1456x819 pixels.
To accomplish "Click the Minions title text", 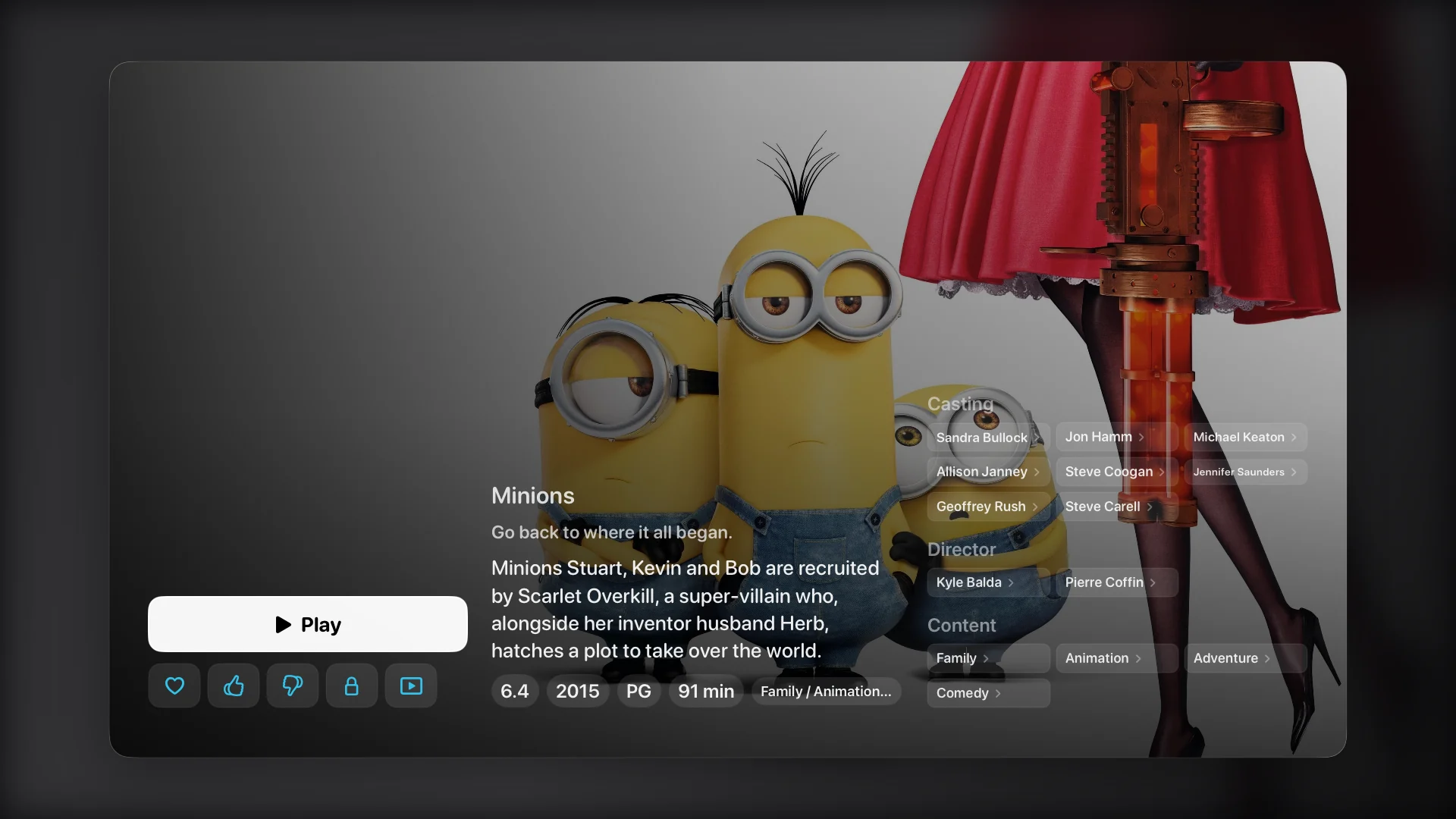I will pyautogui.click(x=533, y=495).
